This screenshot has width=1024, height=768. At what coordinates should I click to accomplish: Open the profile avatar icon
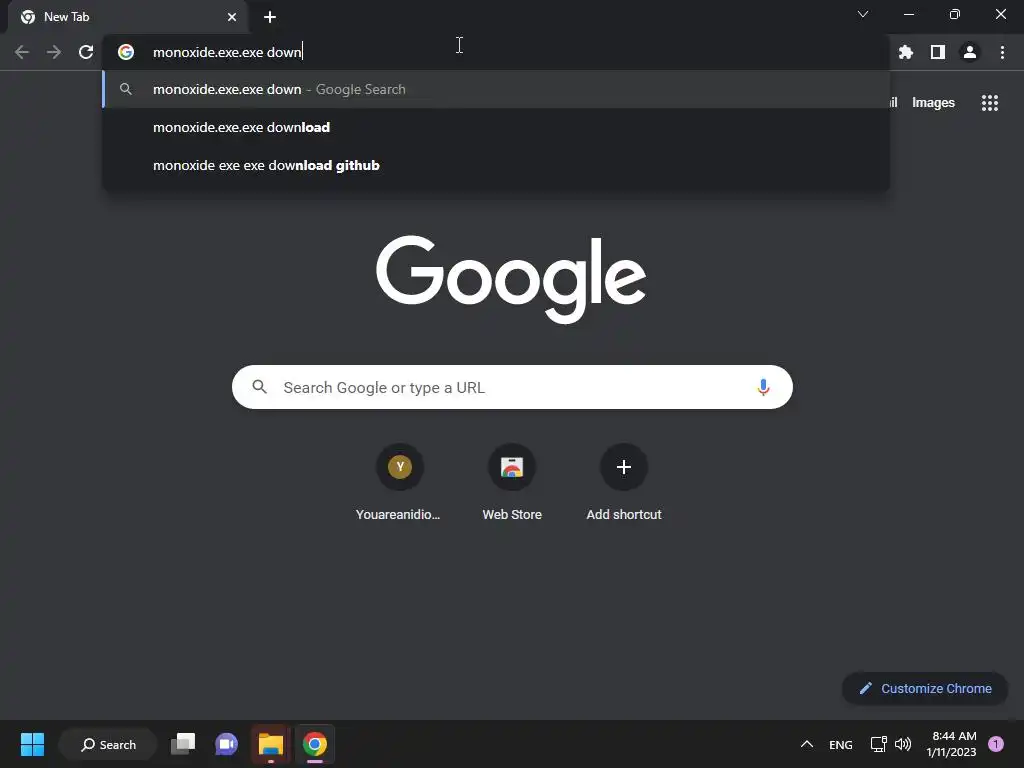[970, 52]
